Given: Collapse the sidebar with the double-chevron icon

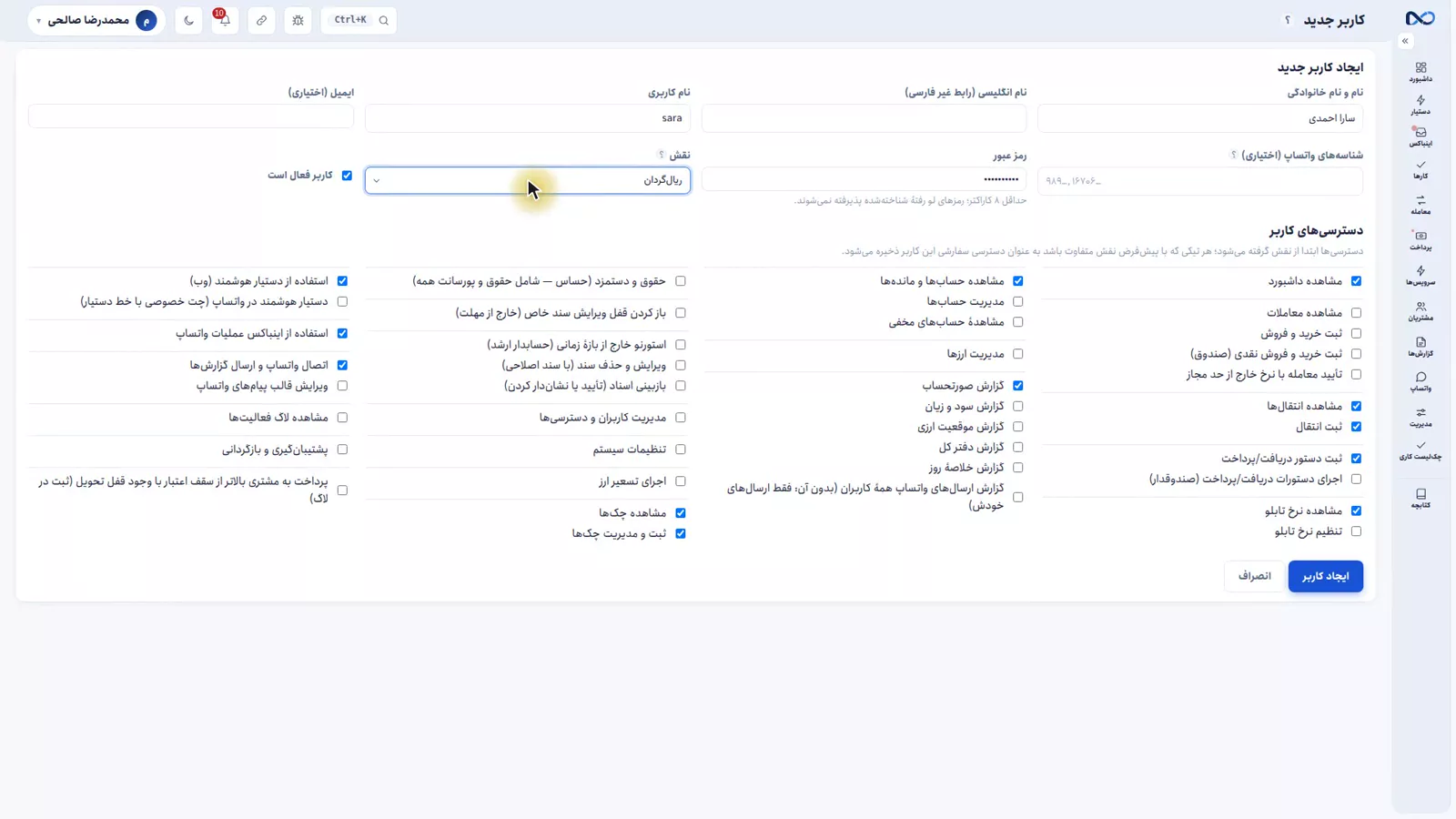Looking at the screenshot, I should [x=1405, y=41].
